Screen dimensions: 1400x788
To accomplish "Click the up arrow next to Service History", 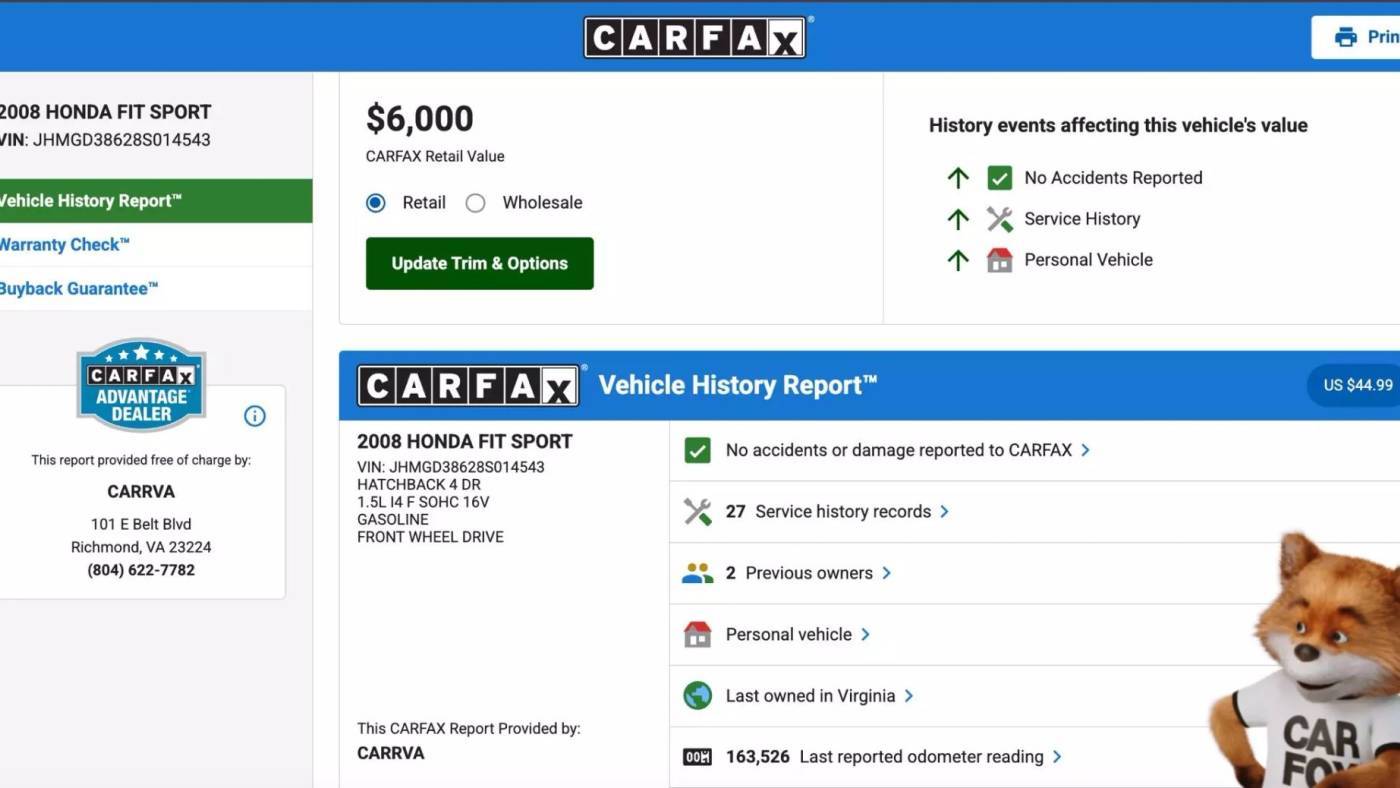I will point(958,219).
